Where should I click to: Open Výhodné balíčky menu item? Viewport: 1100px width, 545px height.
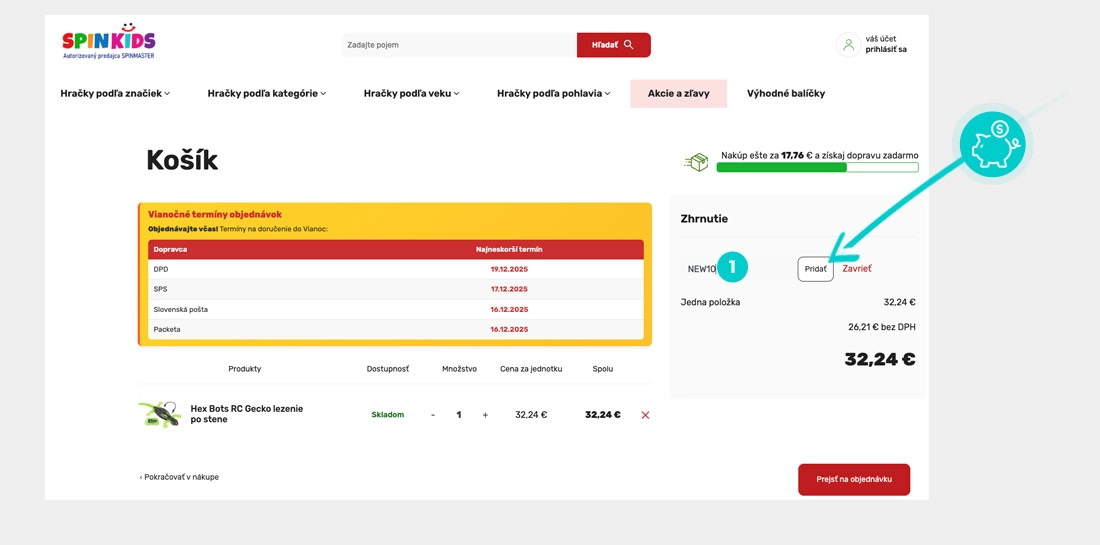coord(785,94)
